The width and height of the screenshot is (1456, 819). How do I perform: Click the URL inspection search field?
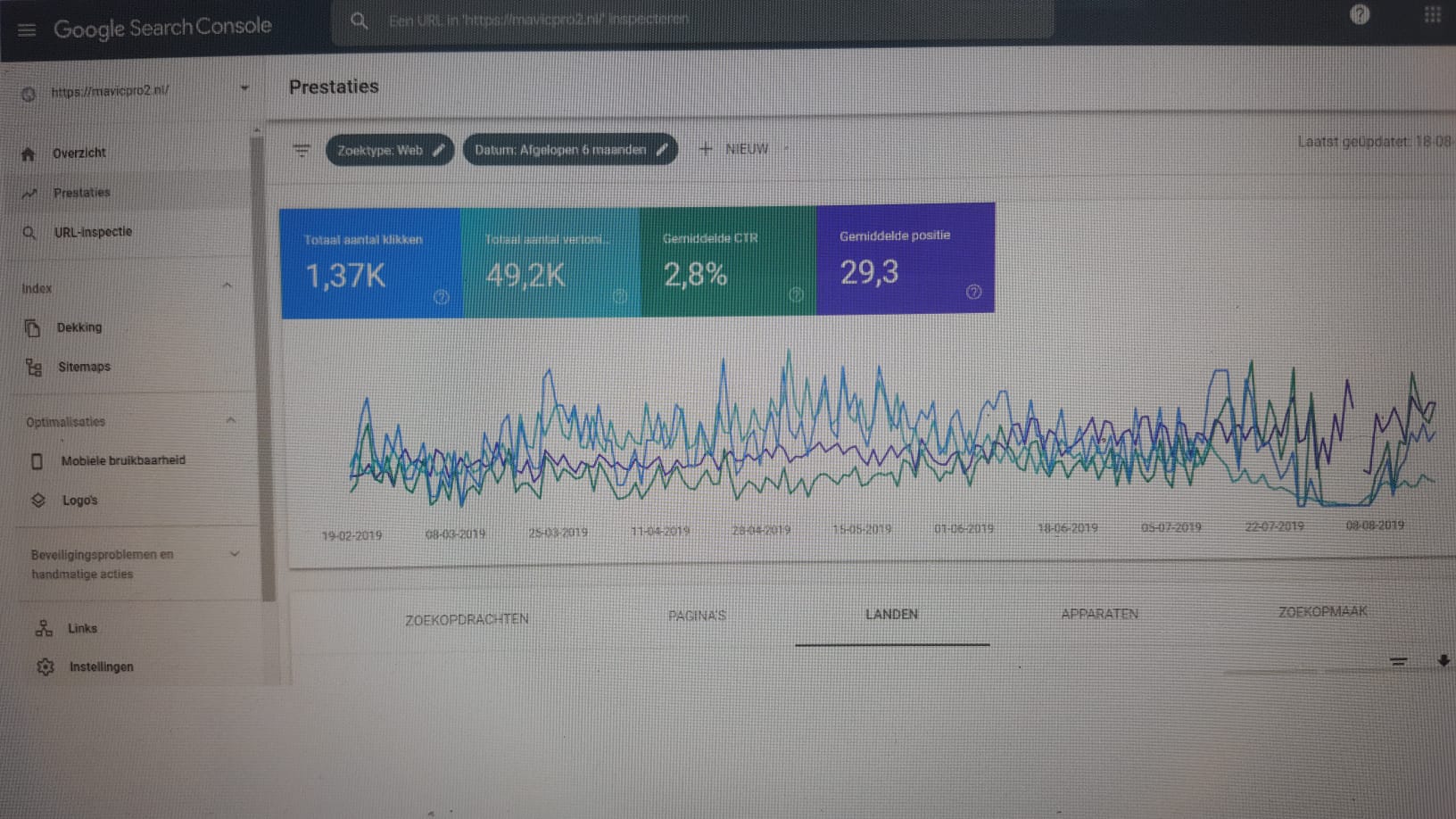click(x=692, y=20)
